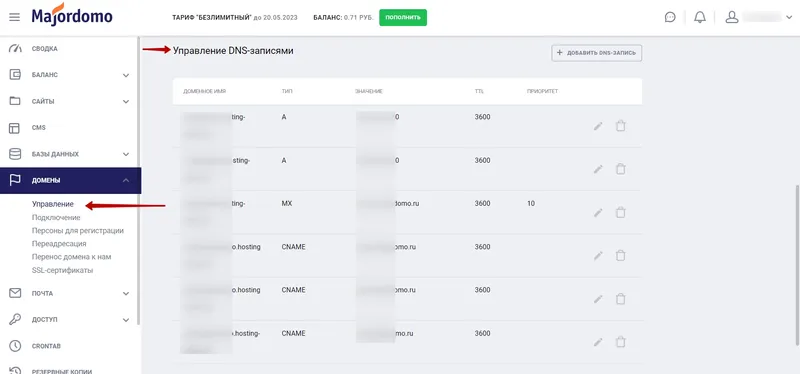Click the Почта envelope icon

tap(15, 293)
